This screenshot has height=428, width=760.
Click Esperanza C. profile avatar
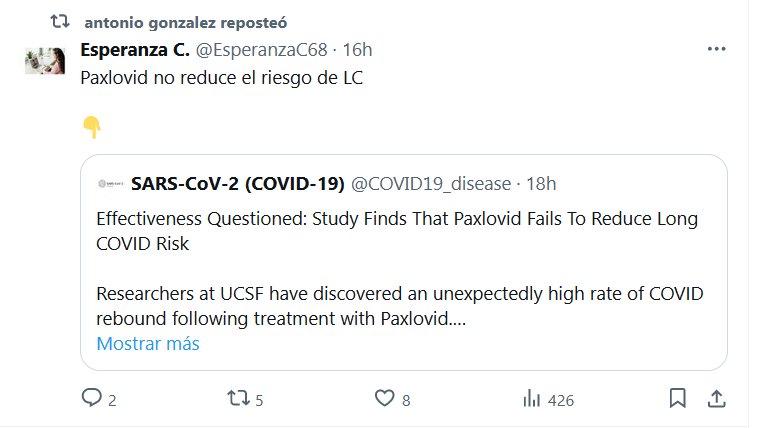(x=44, y=61)
